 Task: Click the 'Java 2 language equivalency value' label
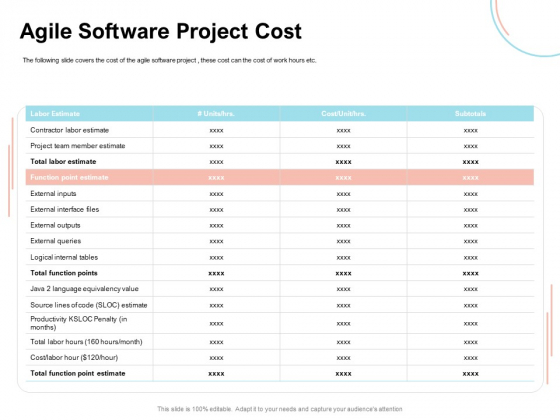[84, 289]
